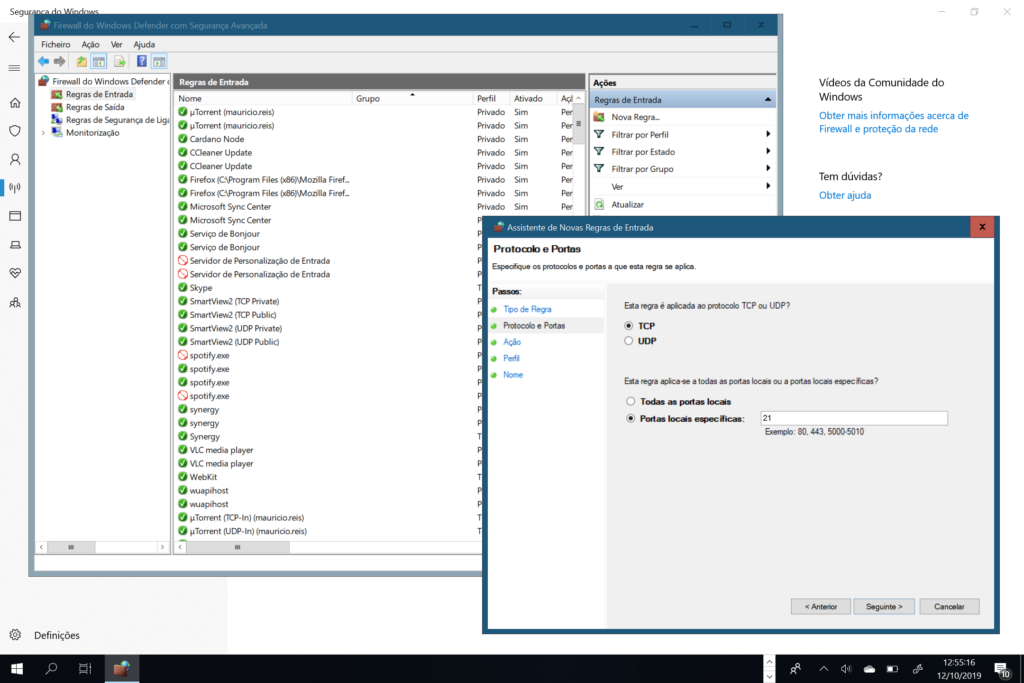Select the UDP protocol radio button

tap(629, 341)
